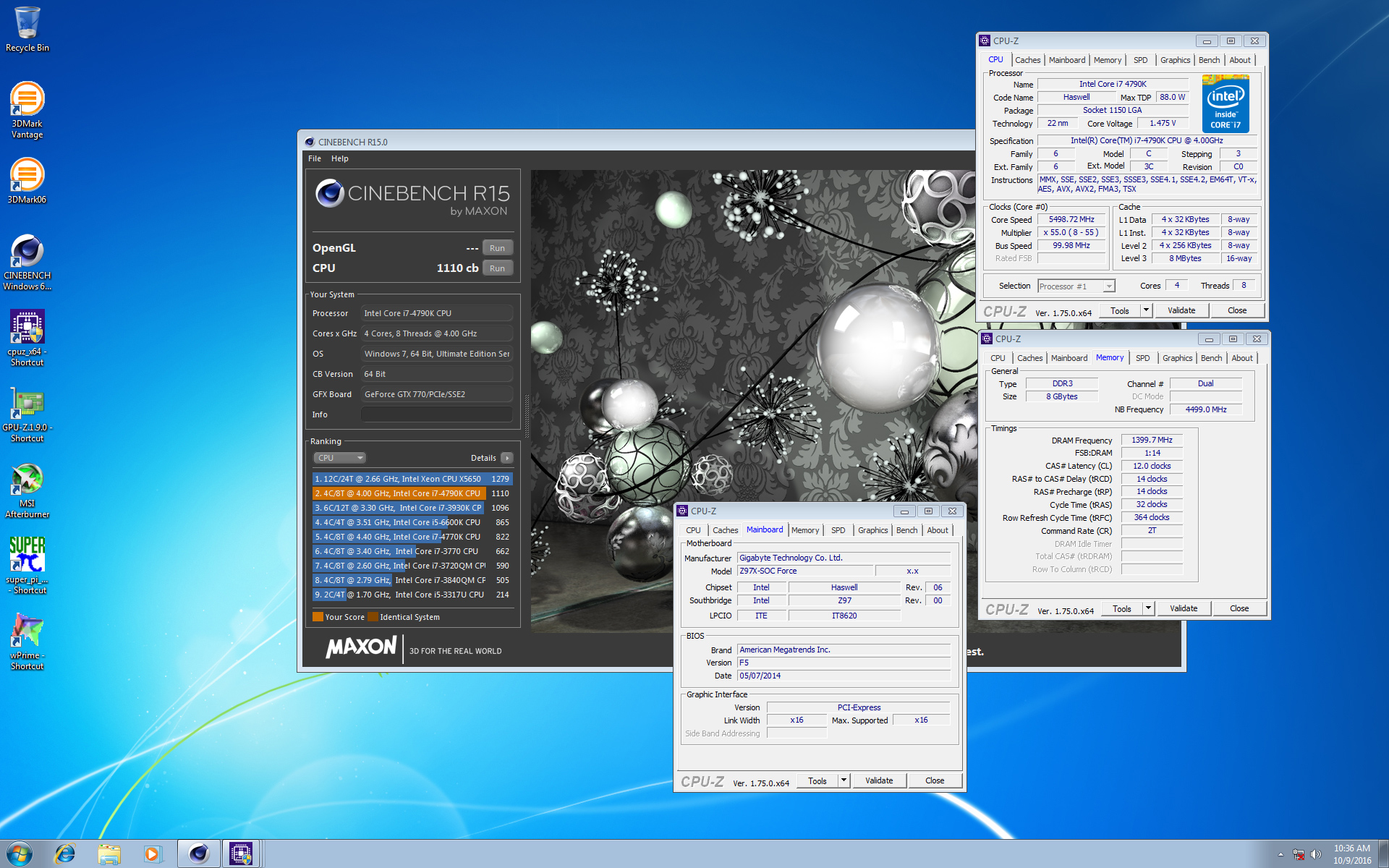The image size is (1389, 868).
Task: Open Ranking Details arrow button
Action: (507, 458)
